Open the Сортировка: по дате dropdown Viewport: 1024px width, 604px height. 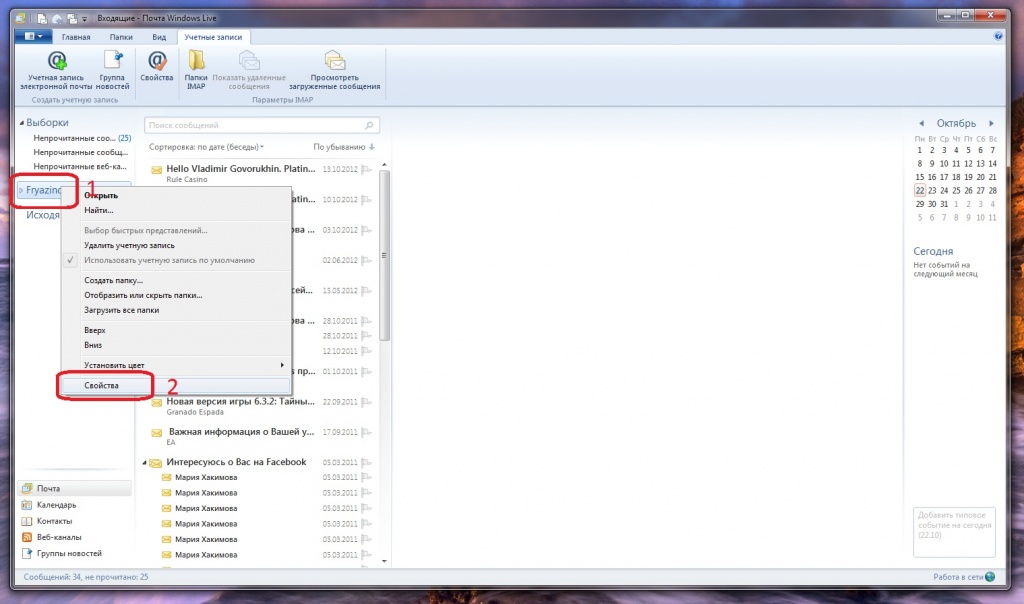(207, 147)
